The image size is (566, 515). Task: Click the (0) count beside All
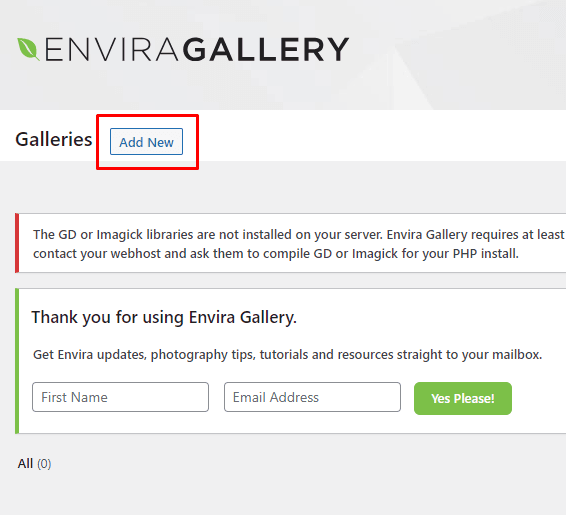pos(44,464)
